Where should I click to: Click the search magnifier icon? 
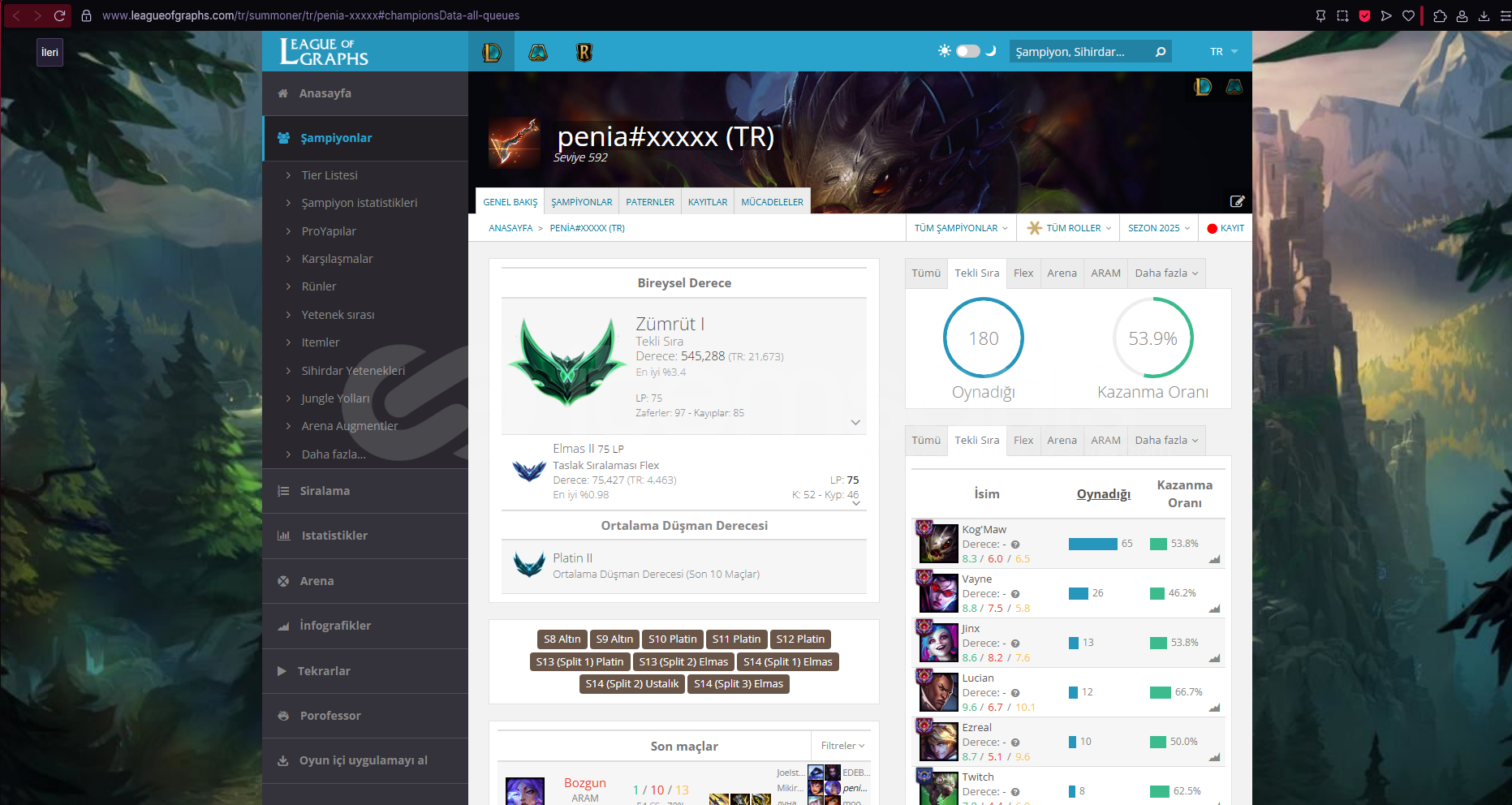tap(1161, 52)
